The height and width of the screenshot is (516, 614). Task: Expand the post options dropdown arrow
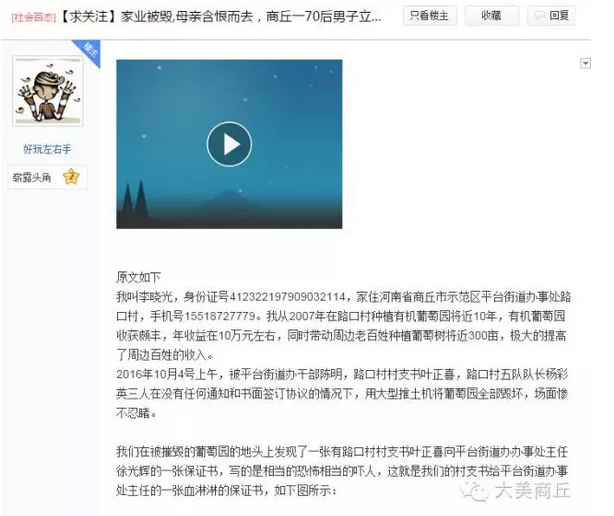pos(585,63)
